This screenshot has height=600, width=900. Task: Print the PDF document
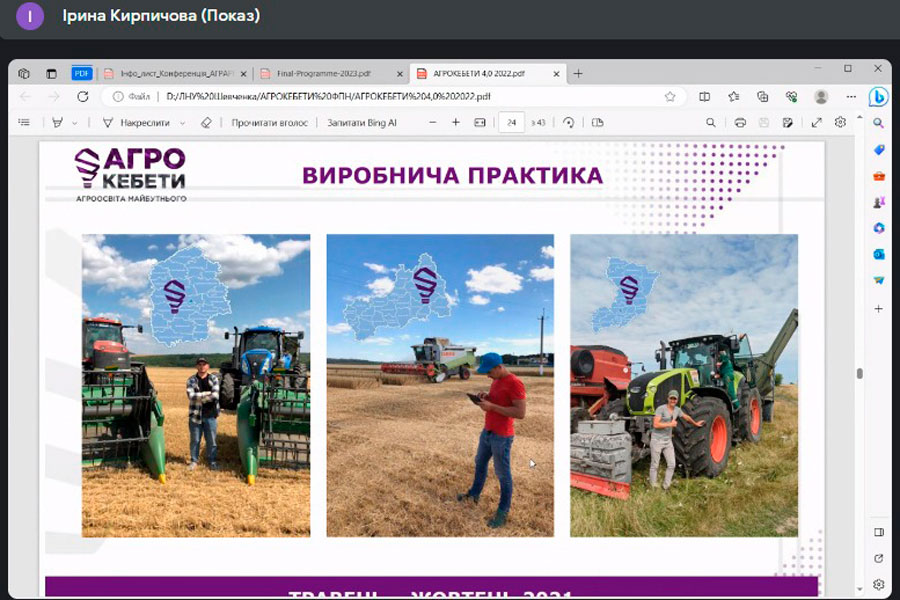point(740,122)
